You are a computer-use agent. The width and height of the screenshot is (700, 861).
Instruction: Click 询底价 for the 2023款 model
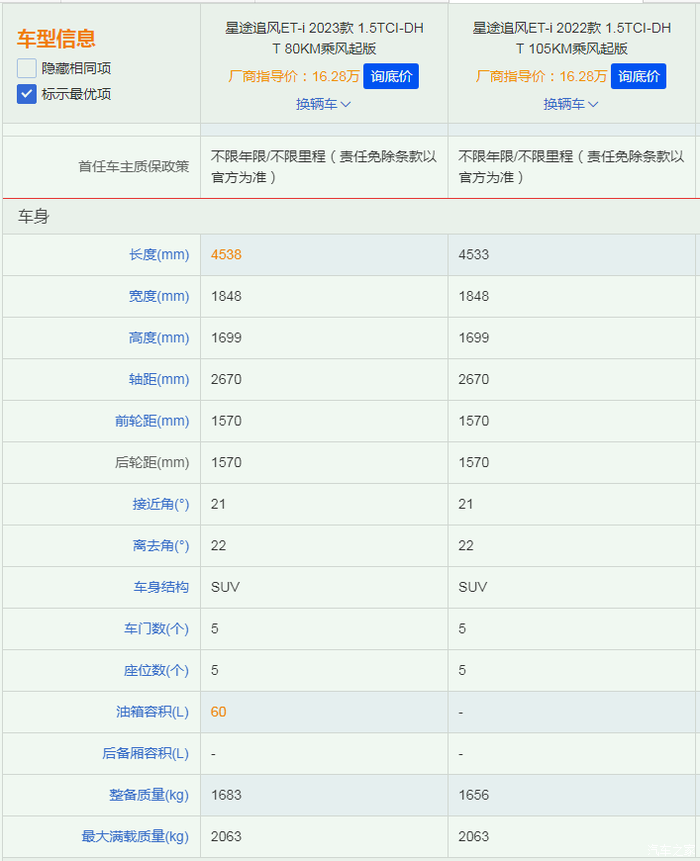[390, 76]
